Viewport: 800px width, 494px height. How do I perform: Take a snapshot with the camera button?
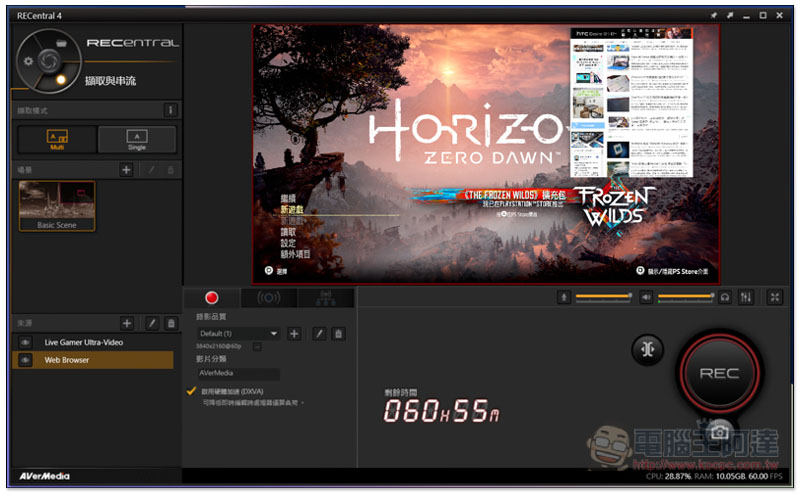[720, 432]
